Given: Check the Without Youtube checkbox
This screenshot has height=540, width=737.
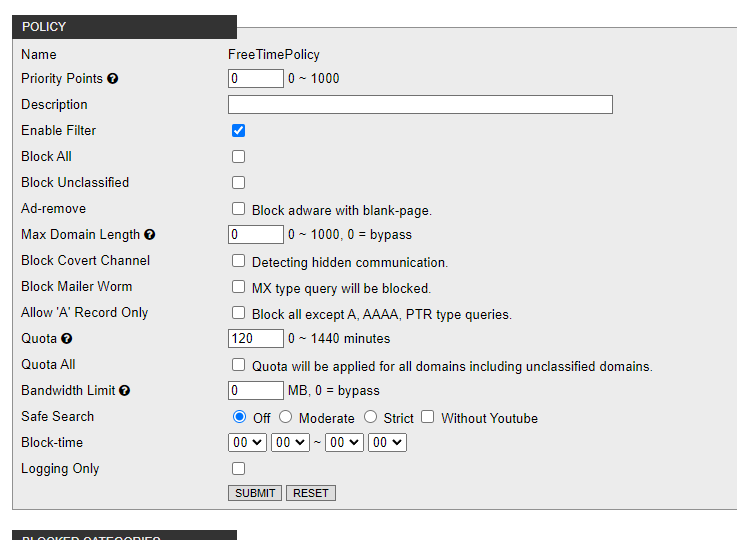Looking at the screenshot, I should pyautogui.click(x=428, y=417).
